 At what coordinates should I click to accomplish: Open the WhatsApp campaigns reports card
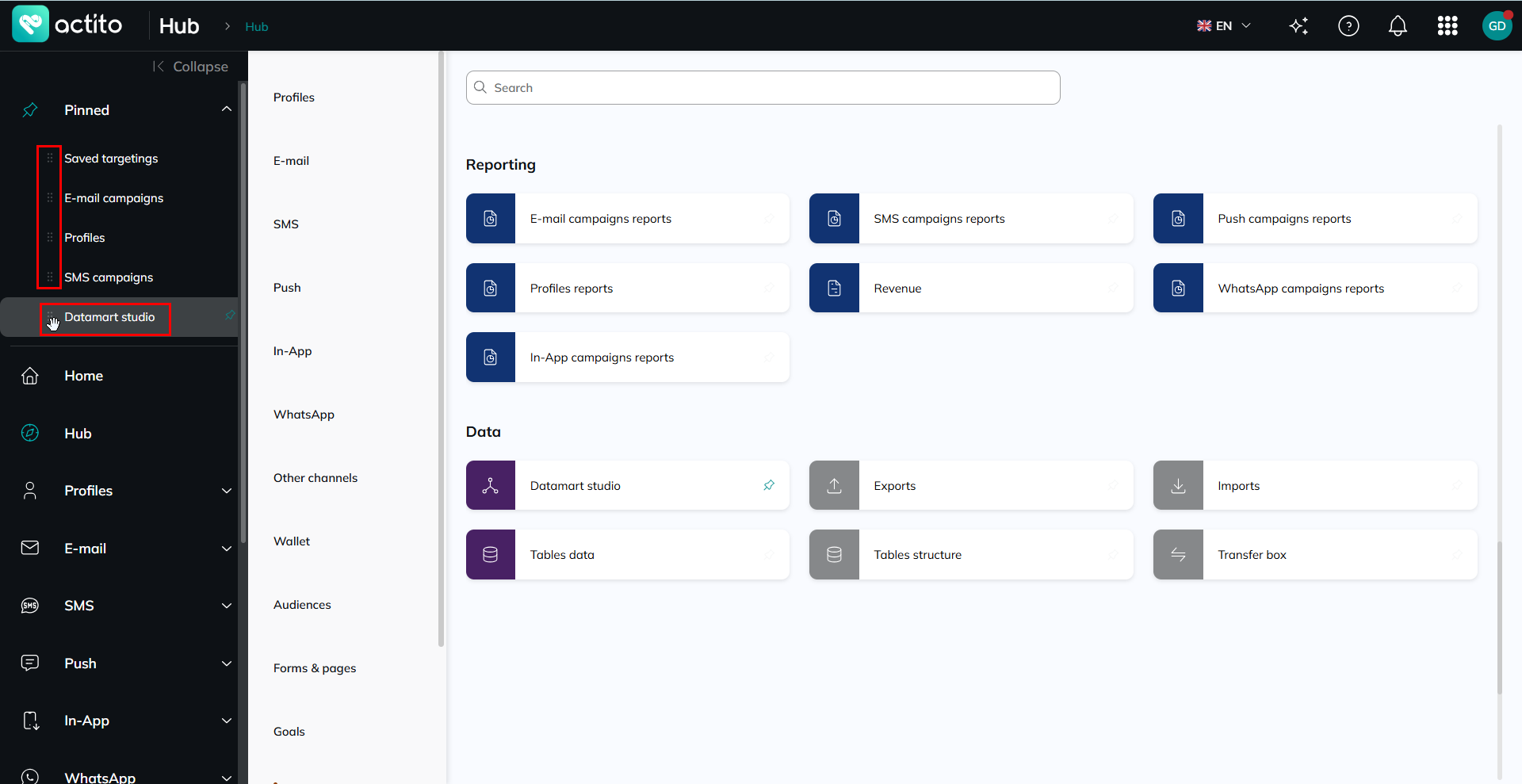(x=1315, y=288)
